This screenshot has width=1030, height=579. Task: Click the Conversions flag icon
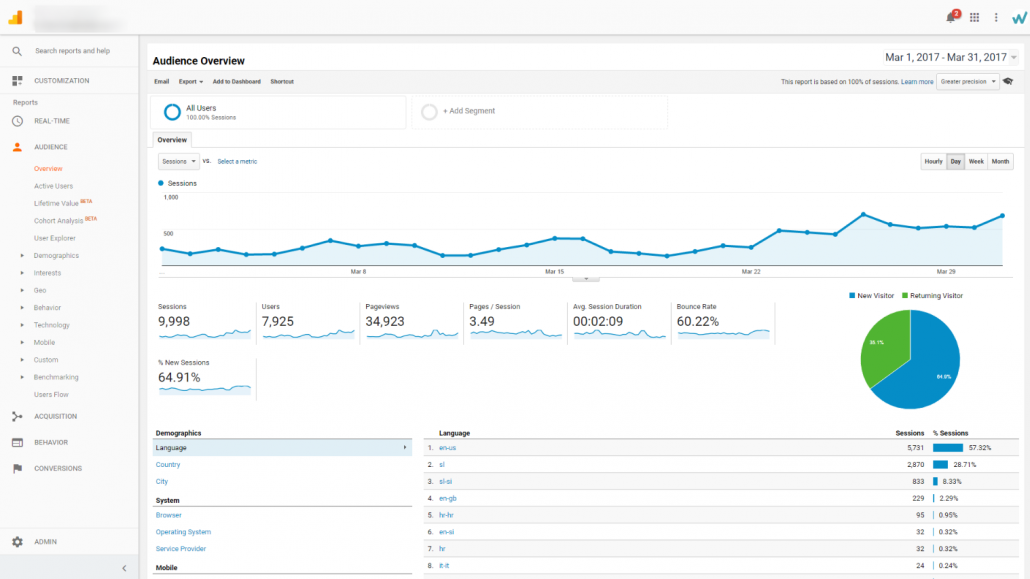pyautogui.click(x=17, y=468)
